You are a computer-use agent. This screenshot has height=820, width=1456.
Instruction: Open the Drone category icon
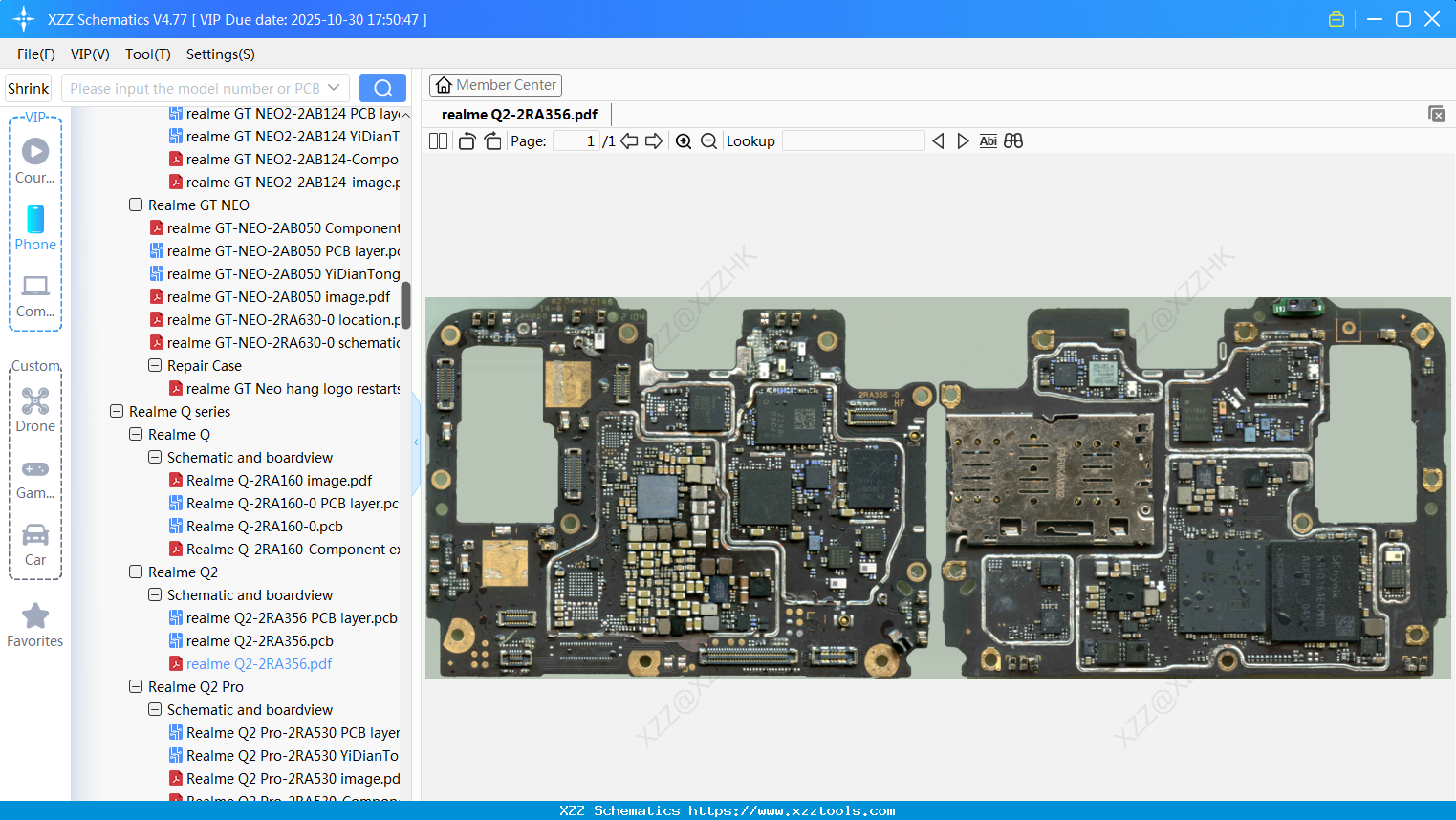pyautogui.click(x=35, y=409)
